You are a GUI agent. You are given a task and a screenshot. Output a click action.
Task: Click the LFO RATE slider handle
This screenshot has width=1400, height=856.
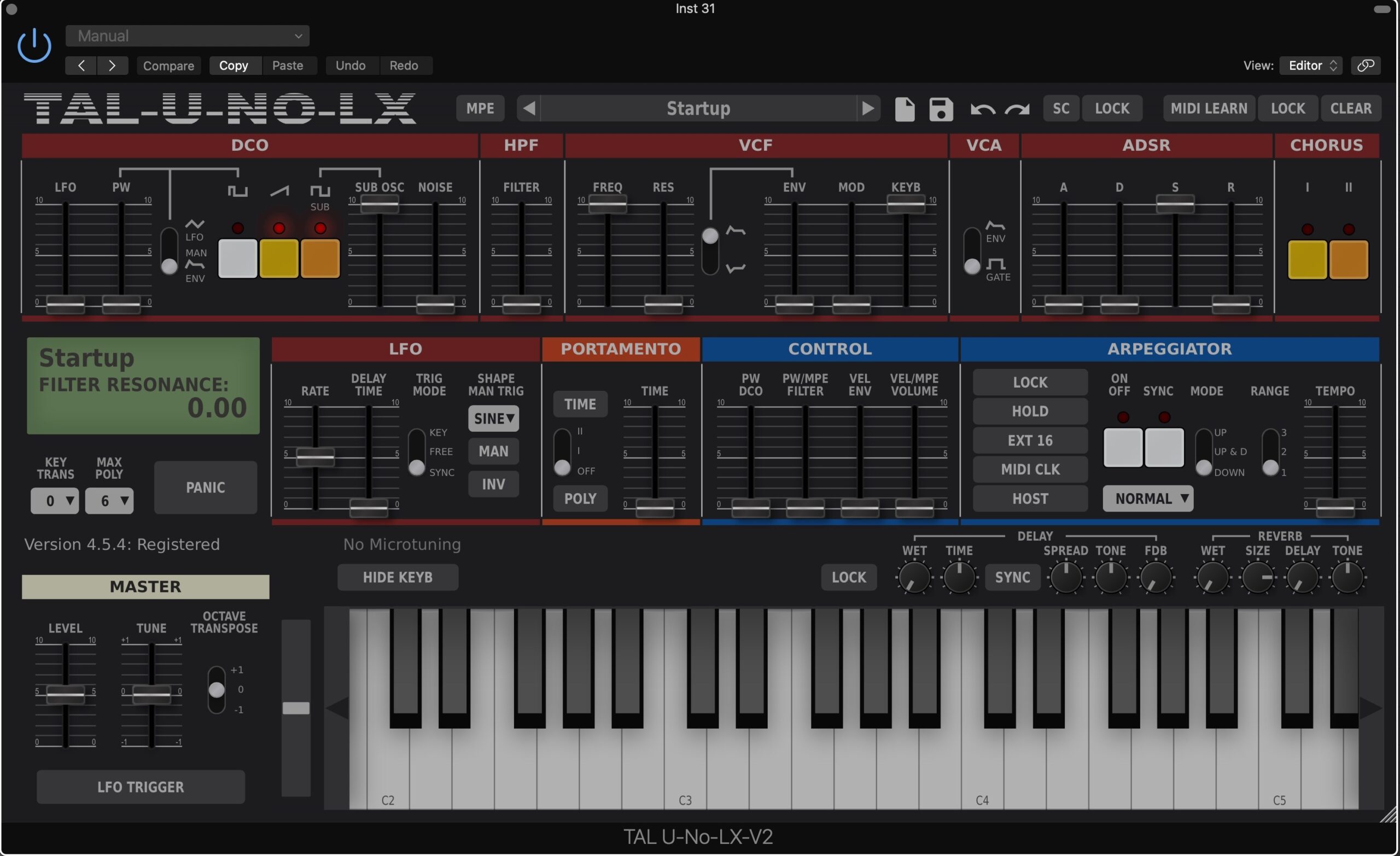click(x=316, y=456)
